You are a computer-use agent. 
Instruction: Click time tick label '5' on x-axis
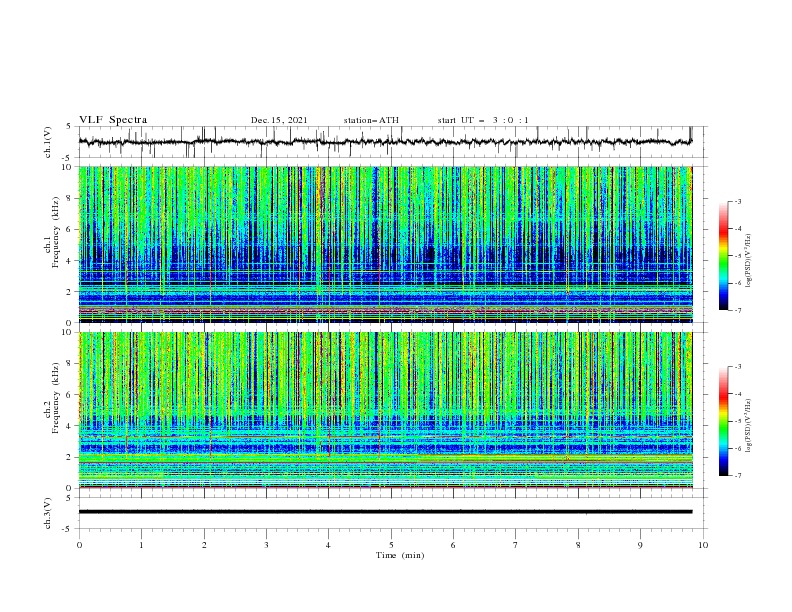391,545
